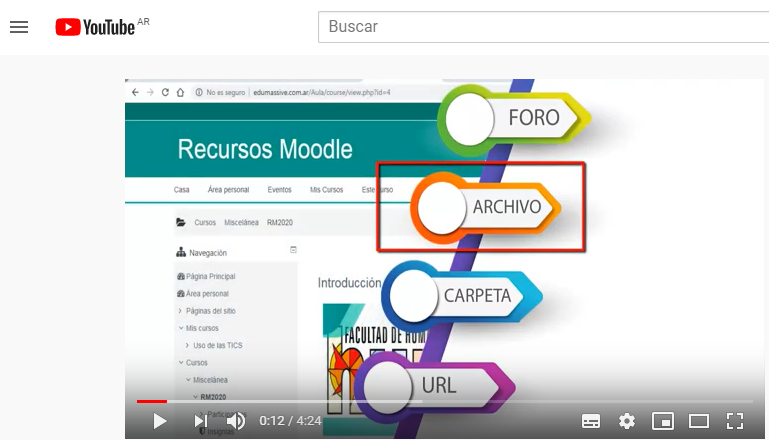The height and width of the screenshot is (440, 769).
Task: Mute the video volume
Action: point(236,421)
